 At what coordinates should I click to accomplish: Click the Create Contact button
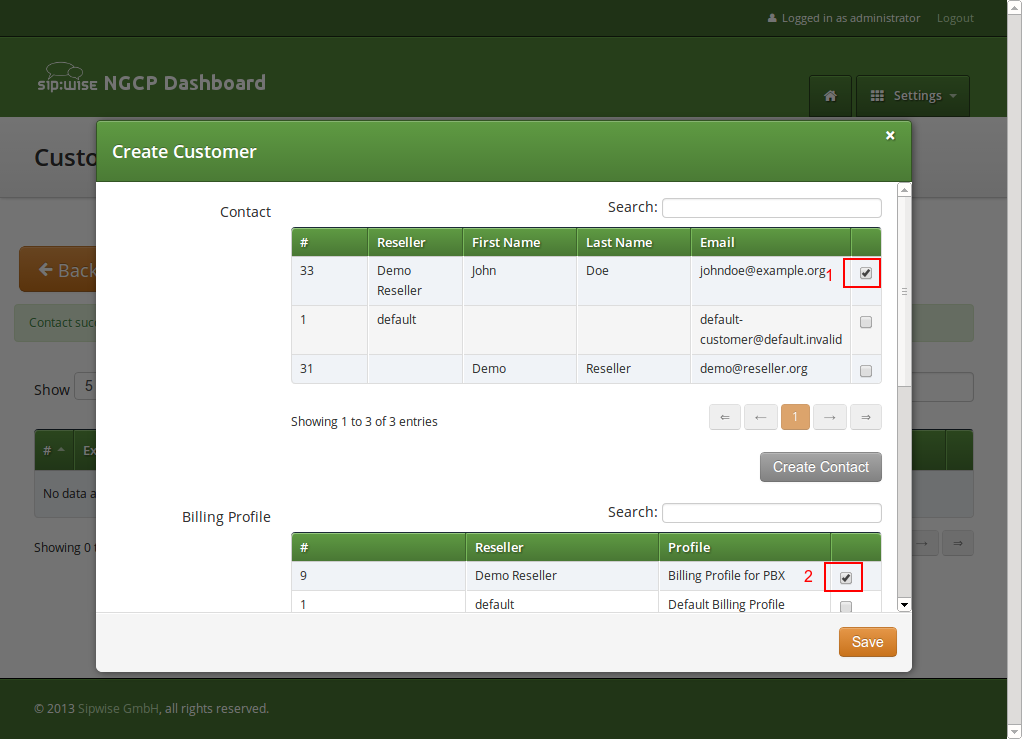point(820,466)
